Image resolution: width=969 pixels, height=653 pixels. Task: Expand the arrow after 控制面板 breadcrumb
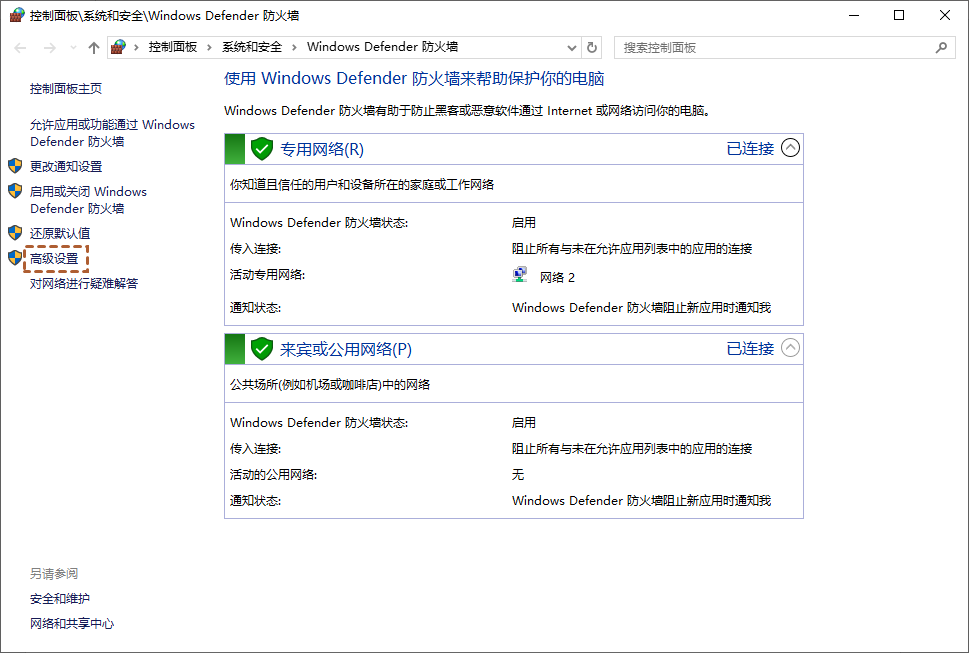tap(210, 48)
